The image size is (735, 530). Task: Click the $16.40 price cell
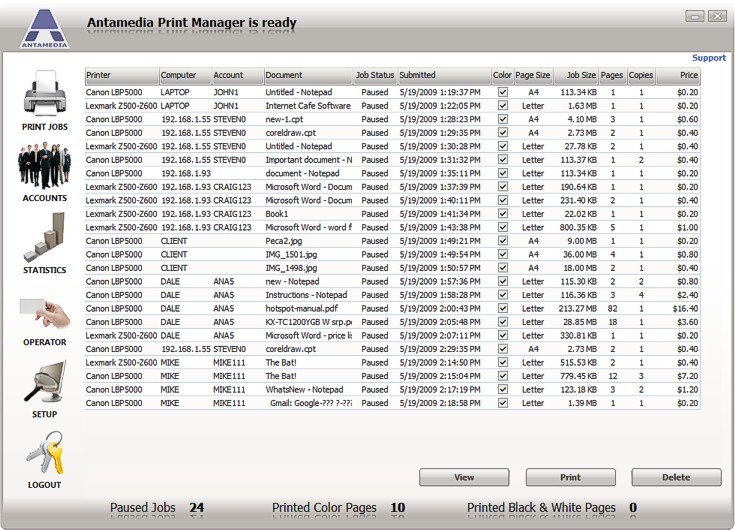(x=685, y=308)
